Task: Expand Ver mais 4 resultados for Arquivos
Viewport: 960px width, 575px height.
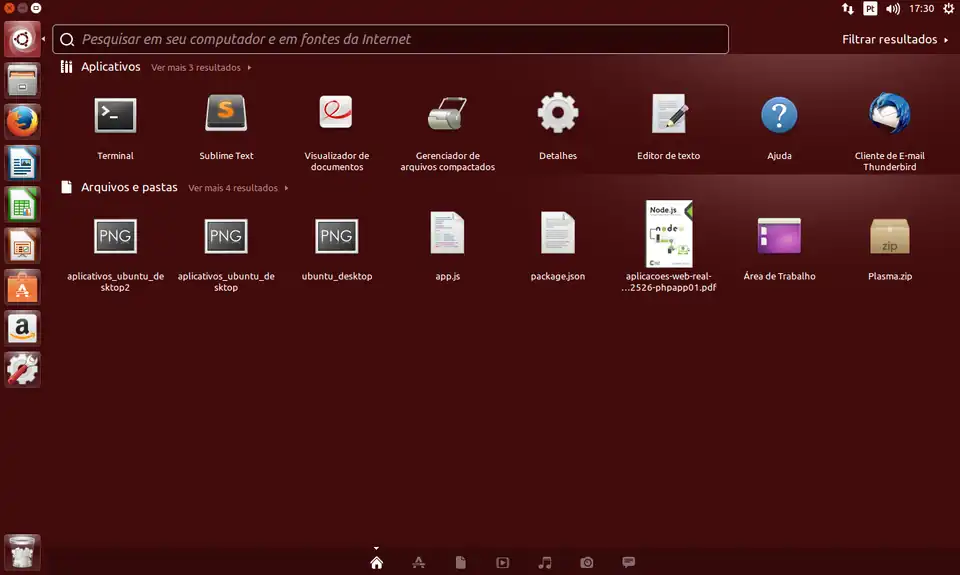Action: click(238, 188)
